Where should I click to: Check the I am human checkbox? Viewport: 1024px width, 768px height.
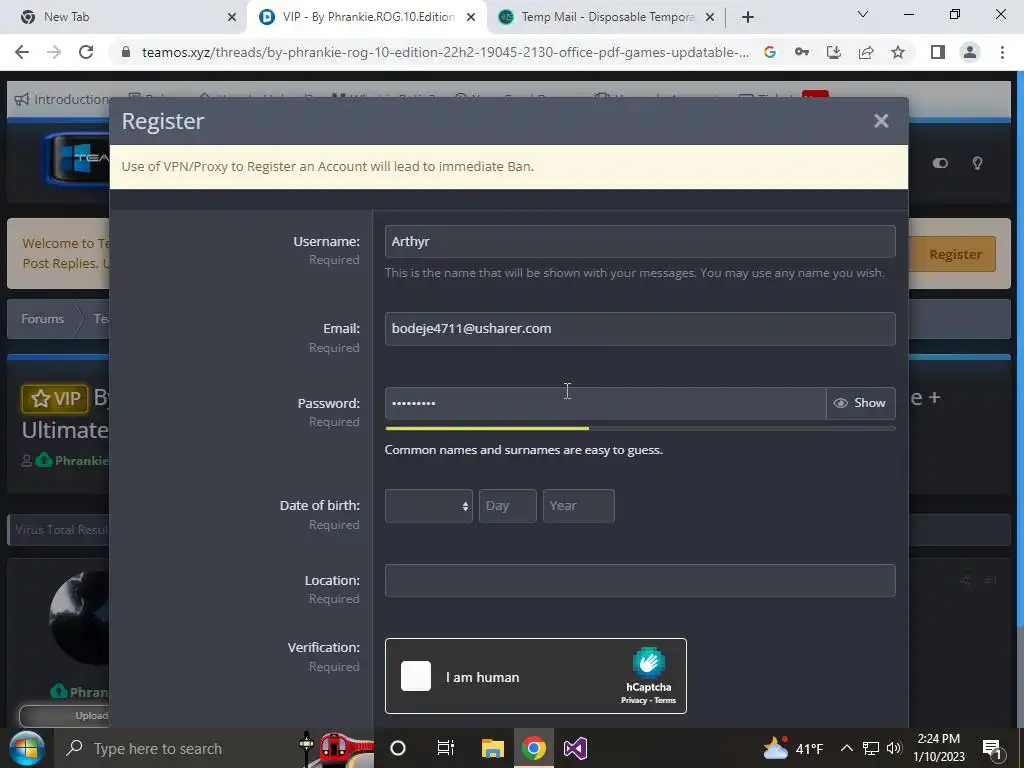416,676
